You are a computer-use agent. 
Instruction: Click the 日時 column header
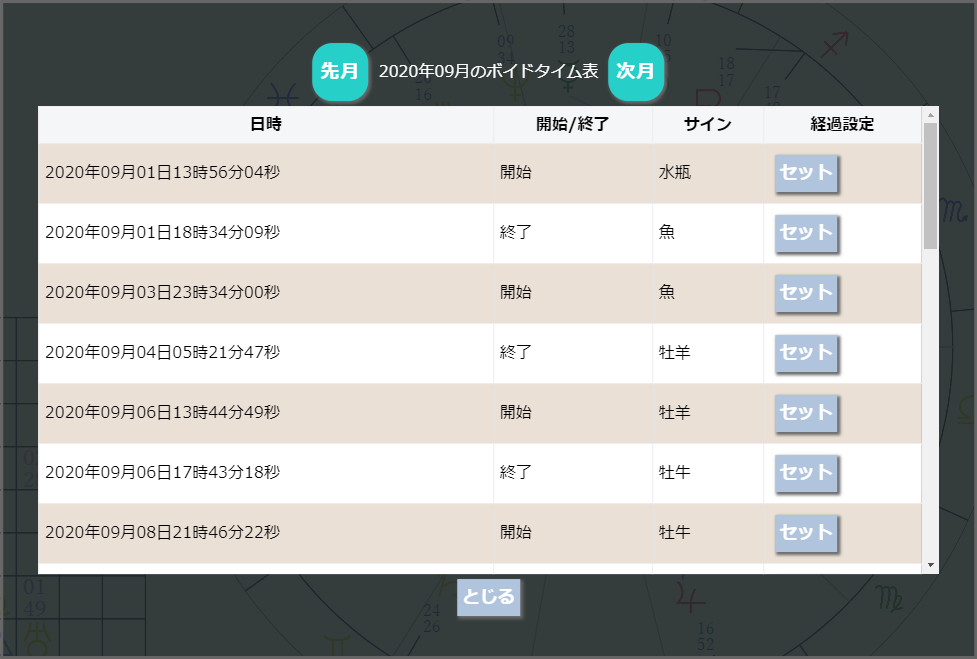(x=266, y=125)
